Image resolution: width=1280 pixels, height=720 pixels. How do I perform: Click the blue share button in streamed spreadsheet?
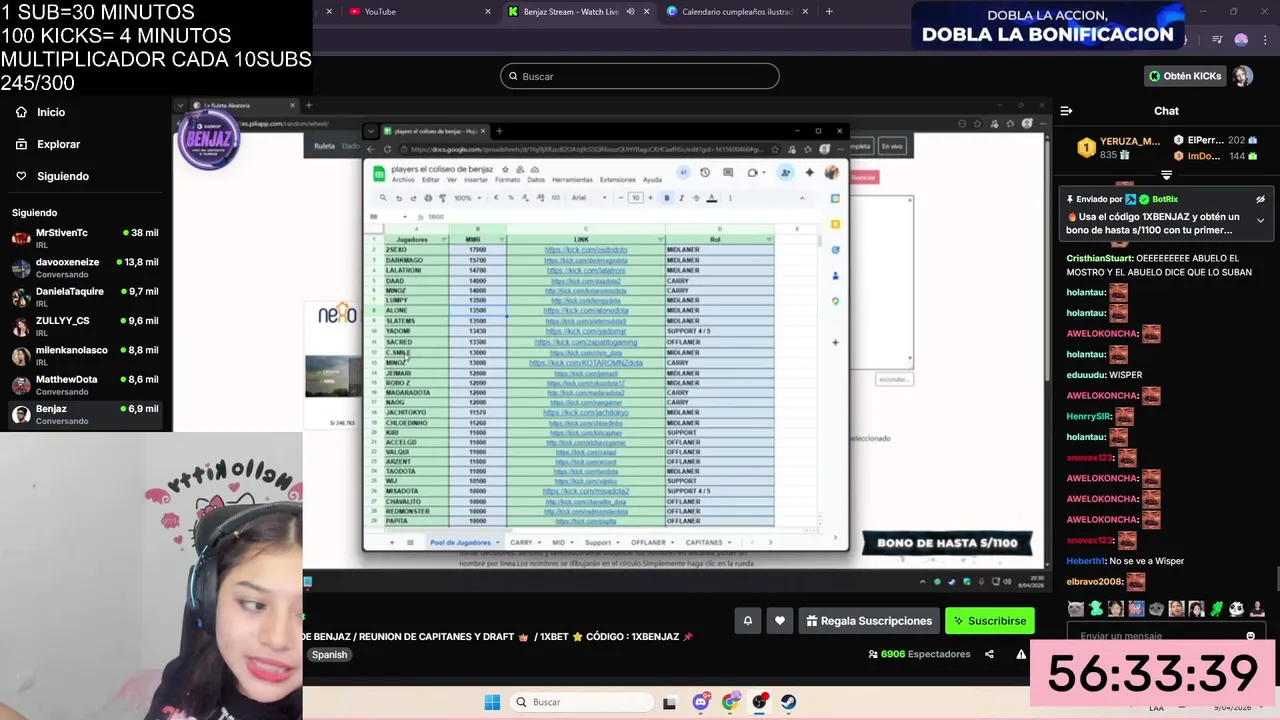pos(785,172)
